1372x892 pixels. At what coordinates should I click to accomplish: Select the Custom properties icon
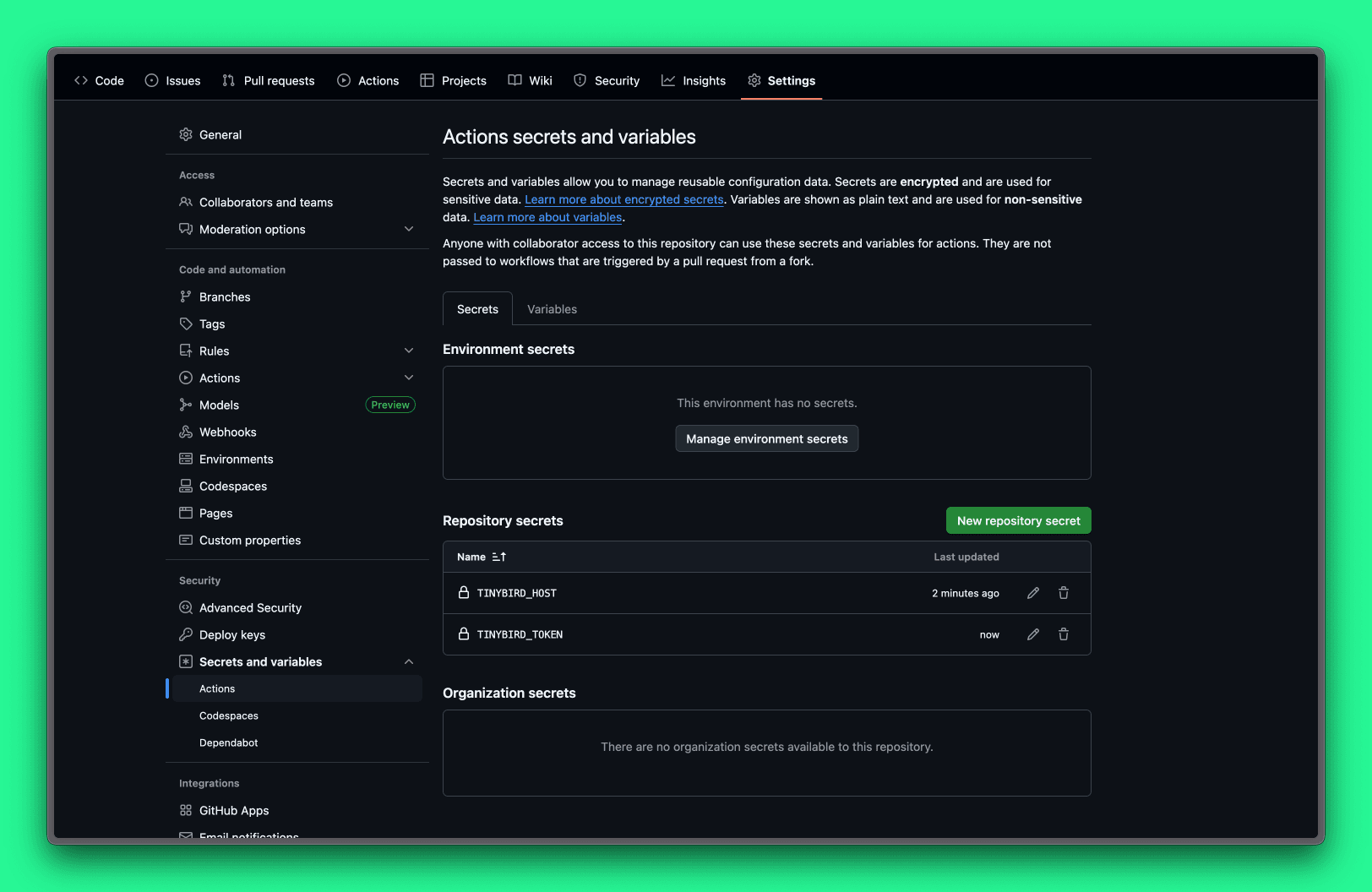[186, 540]
